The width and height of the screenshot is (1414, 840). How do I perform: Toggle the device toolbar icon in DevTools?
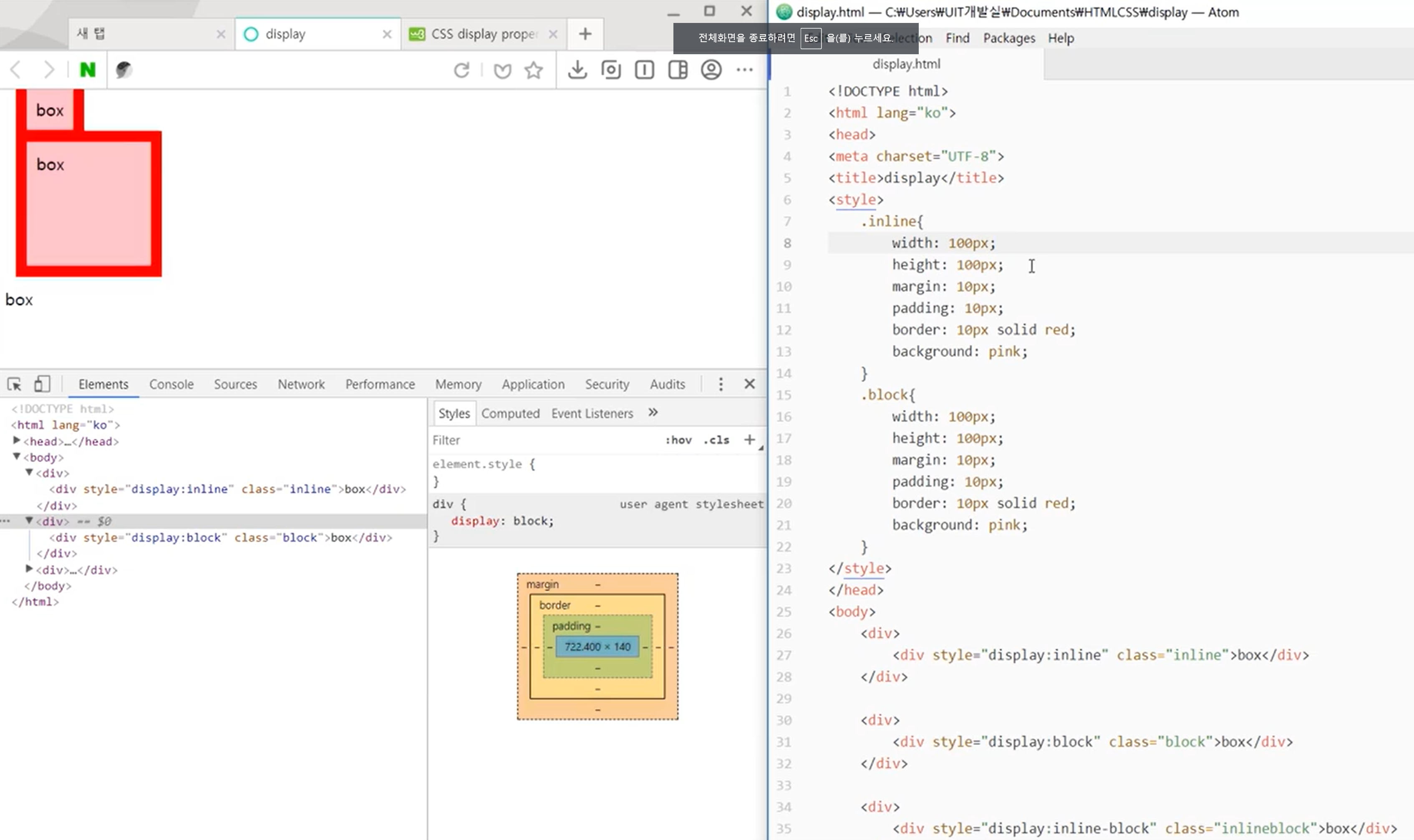pos(42,385)
